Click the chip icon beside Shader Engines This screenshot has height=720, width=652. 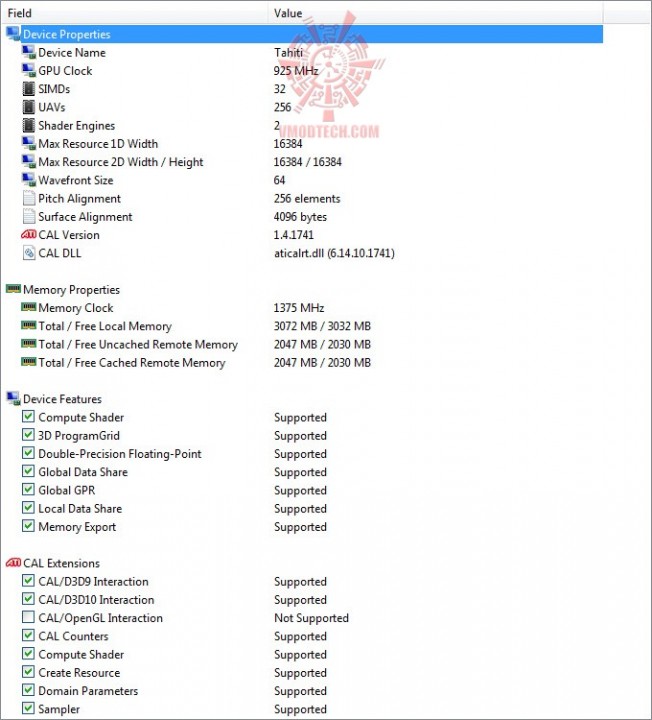point(28,125)
